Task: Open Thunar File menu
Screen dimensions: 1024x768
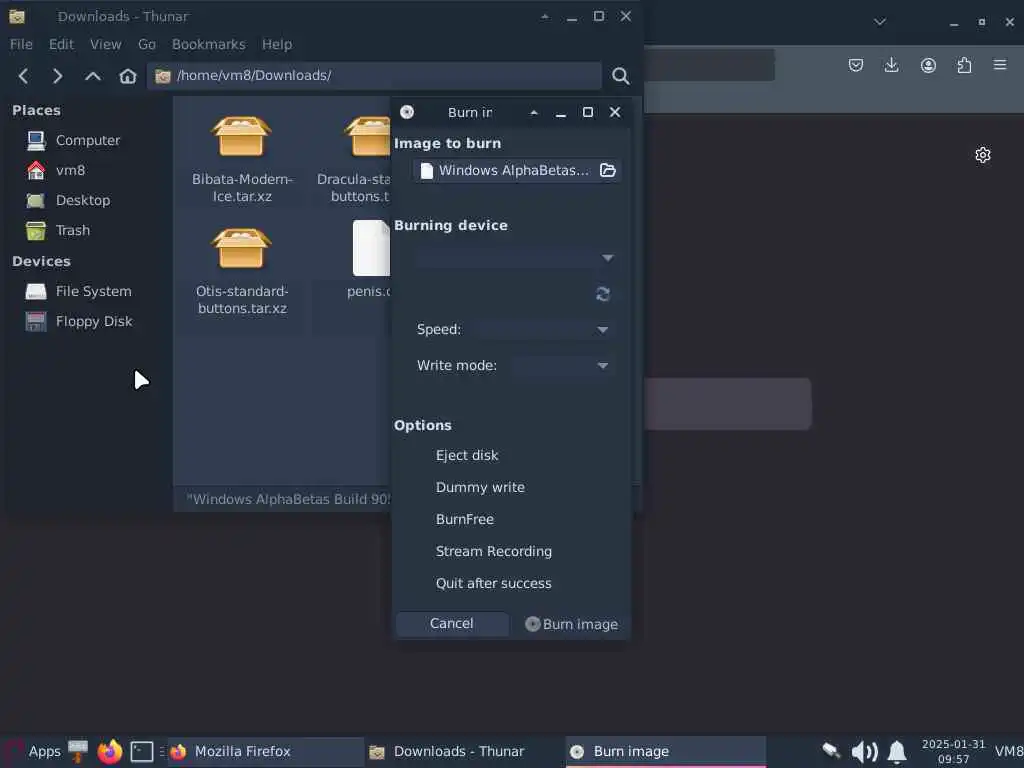Action: pos(21,44)
